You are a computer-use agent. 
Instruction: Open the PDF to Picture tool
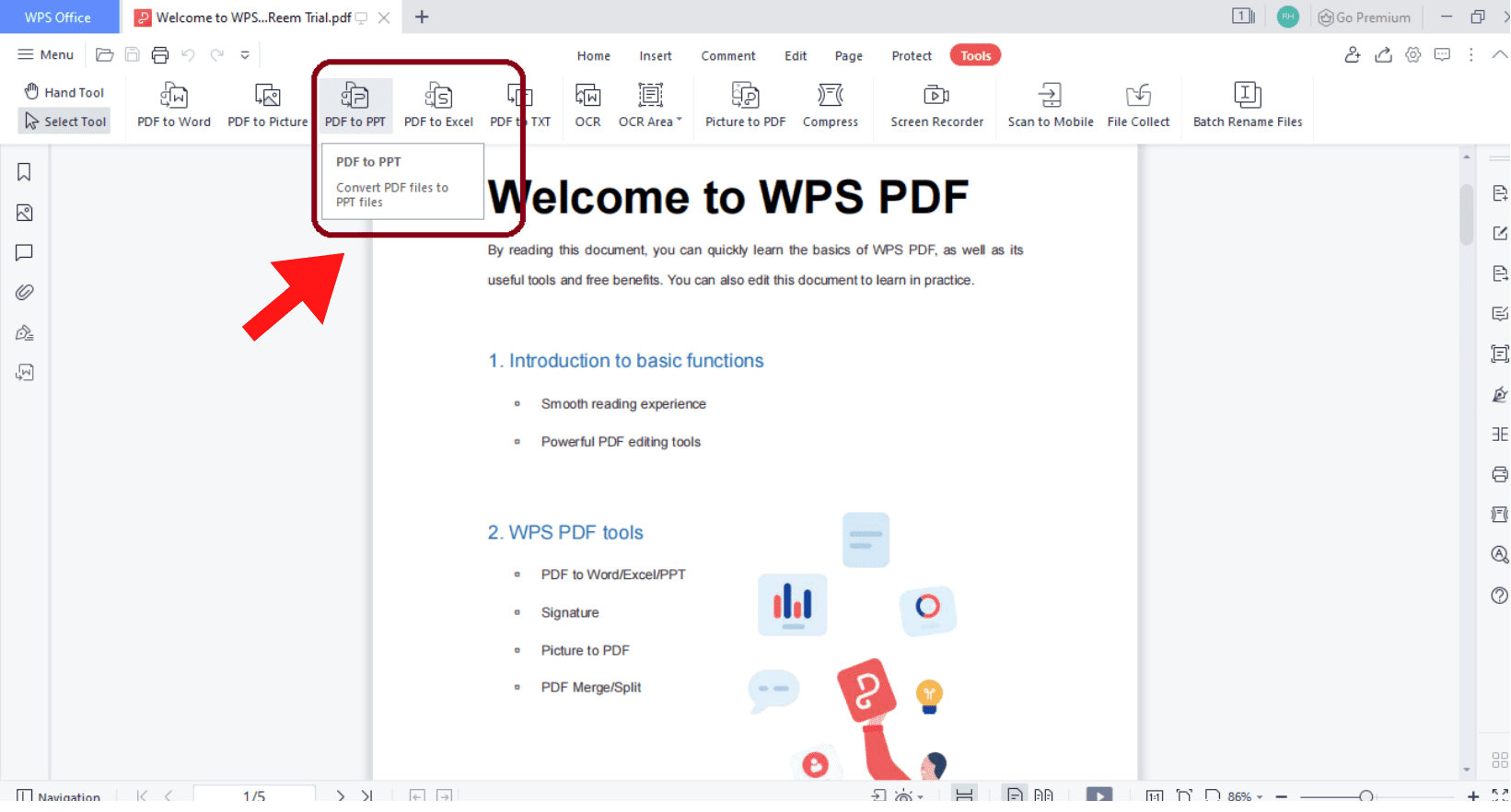(268, 105)
